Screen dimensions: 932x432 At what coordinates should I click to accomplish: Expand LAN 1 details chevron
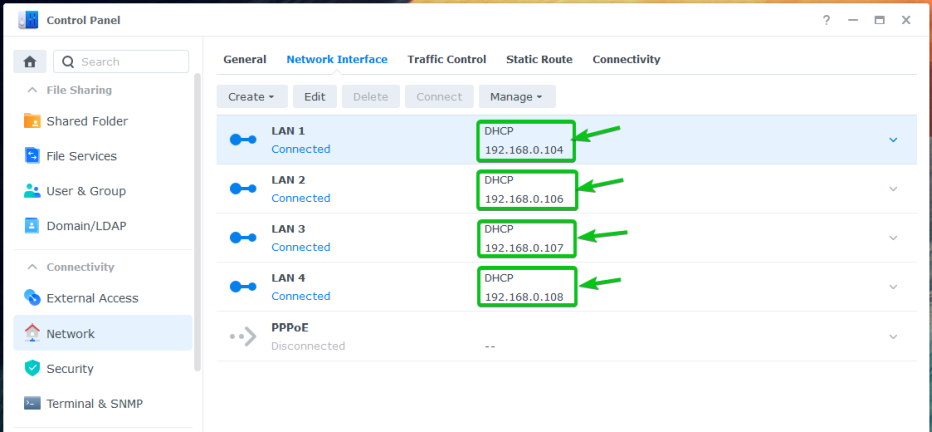click(x=893, y=140)
